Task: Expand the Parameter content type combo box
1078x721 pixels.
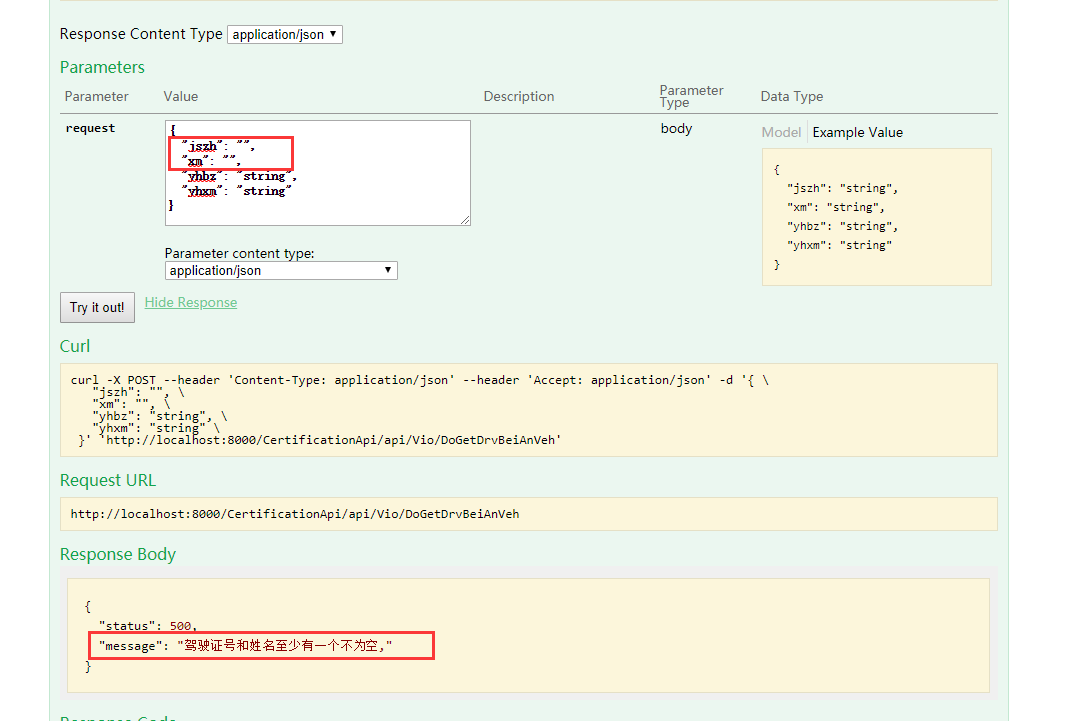Action: pyautogui.click(x=281, y=271)
